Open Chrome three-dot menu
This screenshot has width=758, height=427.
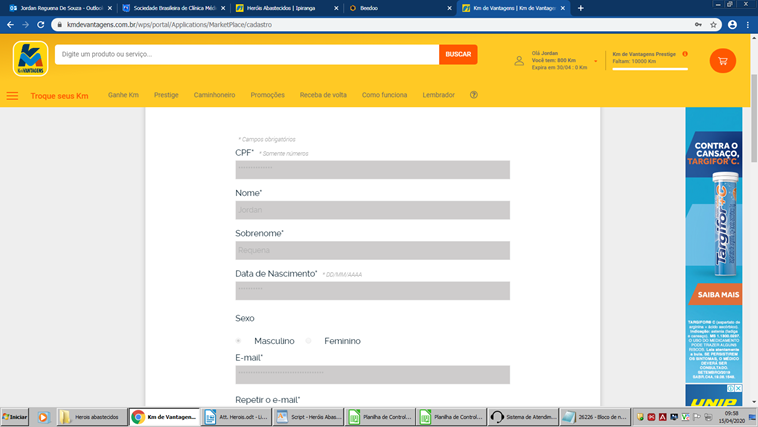748,25
